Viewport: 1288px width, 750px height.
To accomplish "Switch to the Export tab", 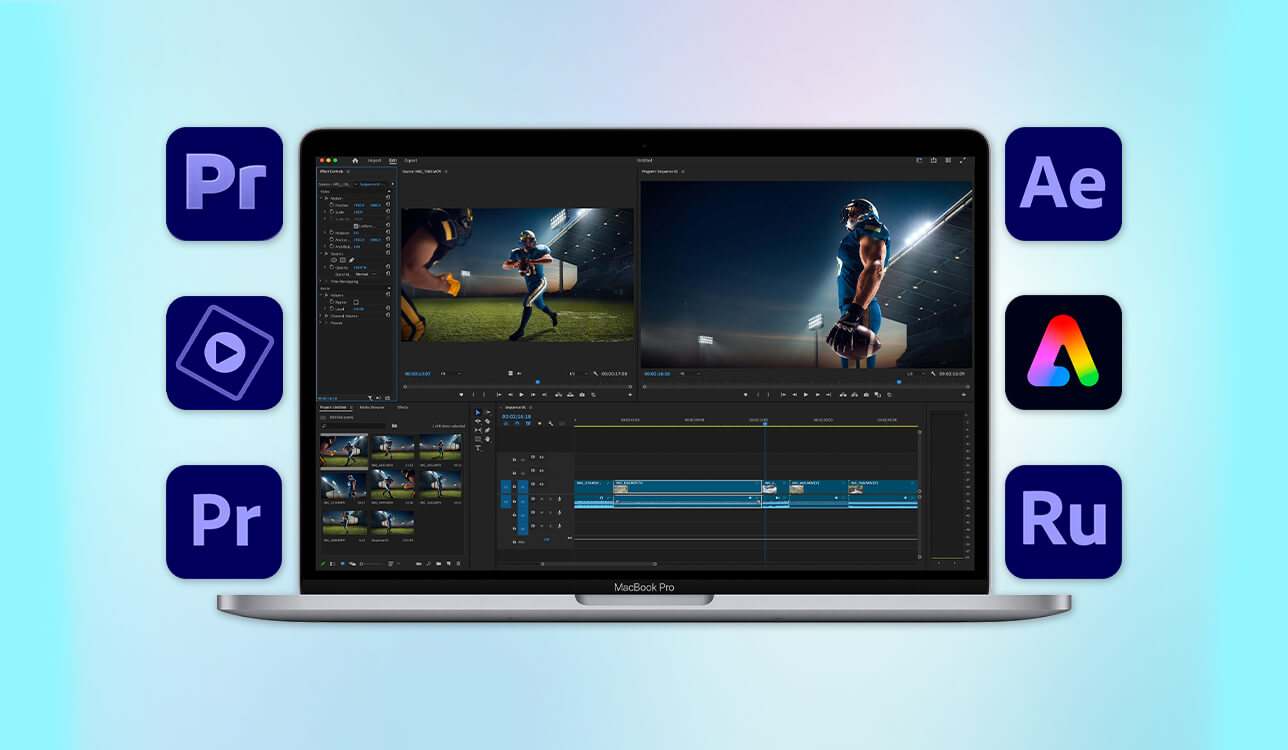I will coord(409,160).
